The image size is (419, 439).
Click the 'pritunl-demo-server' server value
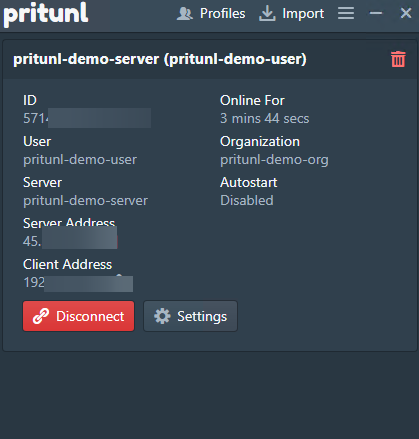click(x=85, y=201)
